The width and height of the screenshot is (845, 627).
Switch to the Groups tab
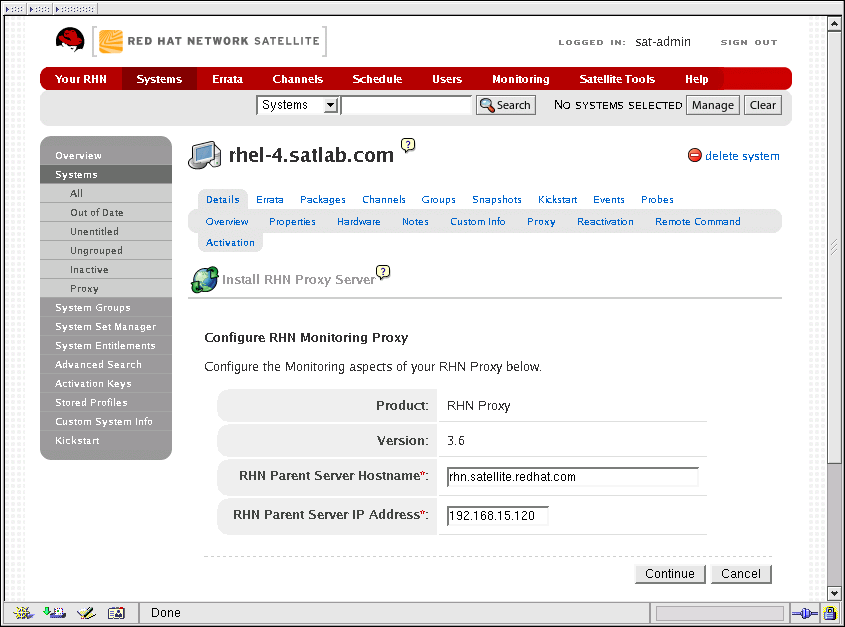438,199
